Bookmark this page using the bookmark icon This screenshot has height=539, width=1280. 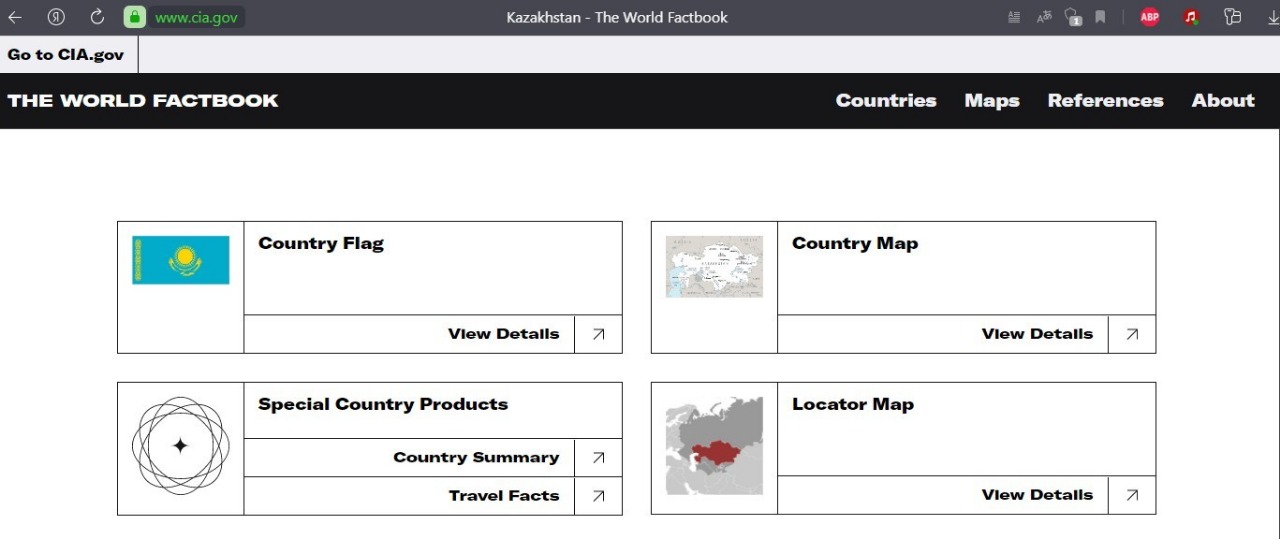point(1100,17)
